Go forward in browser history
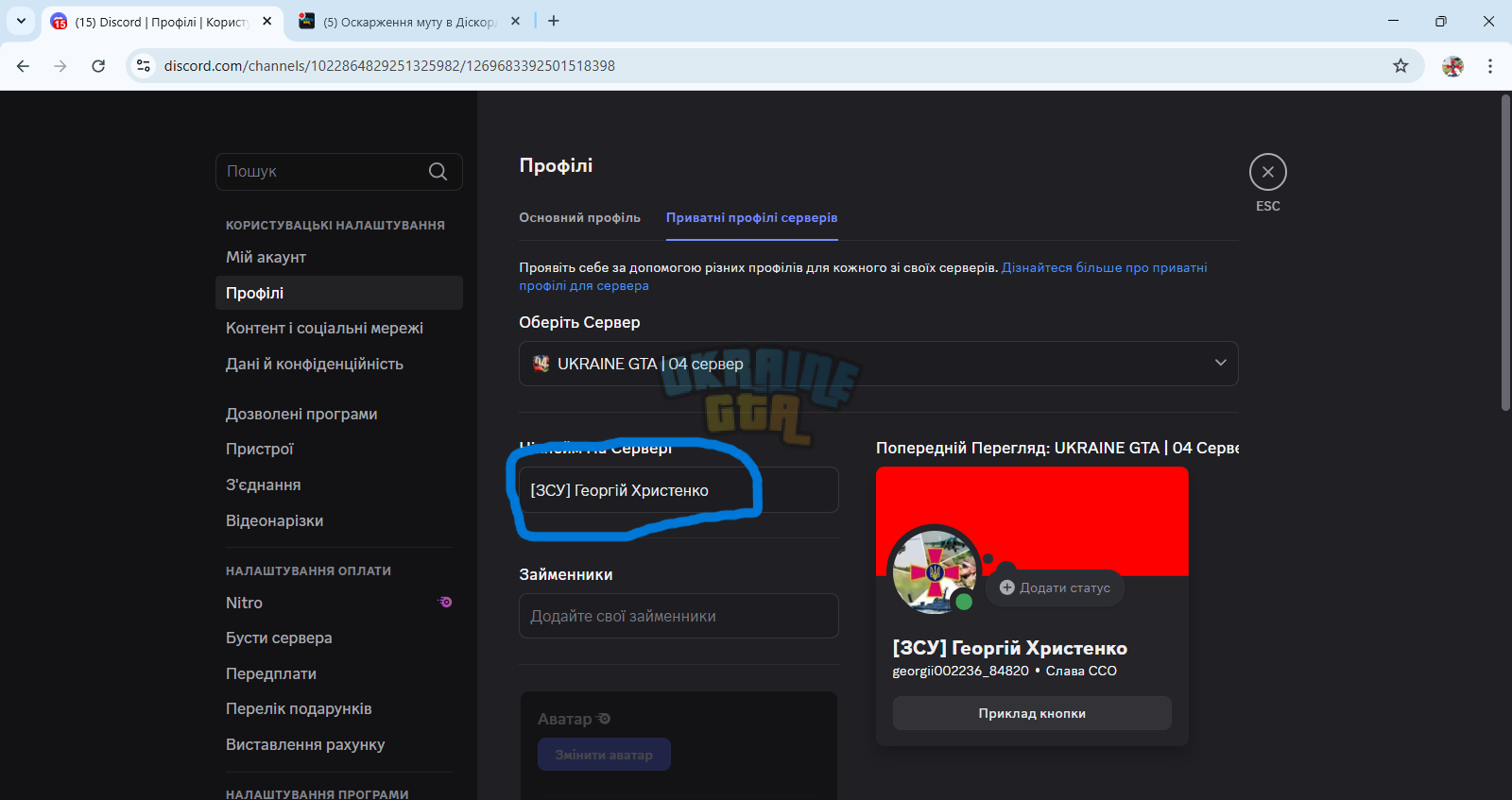Image resolution: width=1512 pixels, height=800 pixels. [x=60, y=66]
